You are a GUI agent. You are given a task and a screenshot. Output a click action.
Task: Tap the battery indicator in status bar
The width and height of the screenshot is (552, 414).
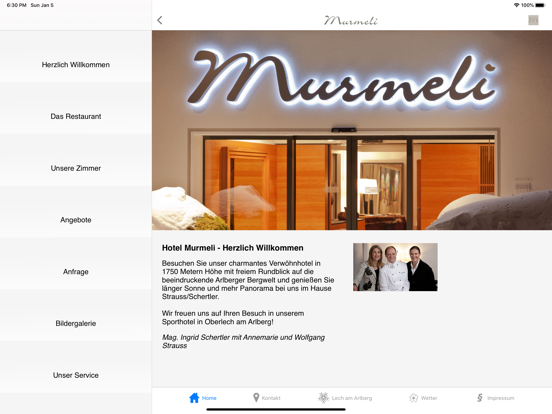(x=540, y=5)
